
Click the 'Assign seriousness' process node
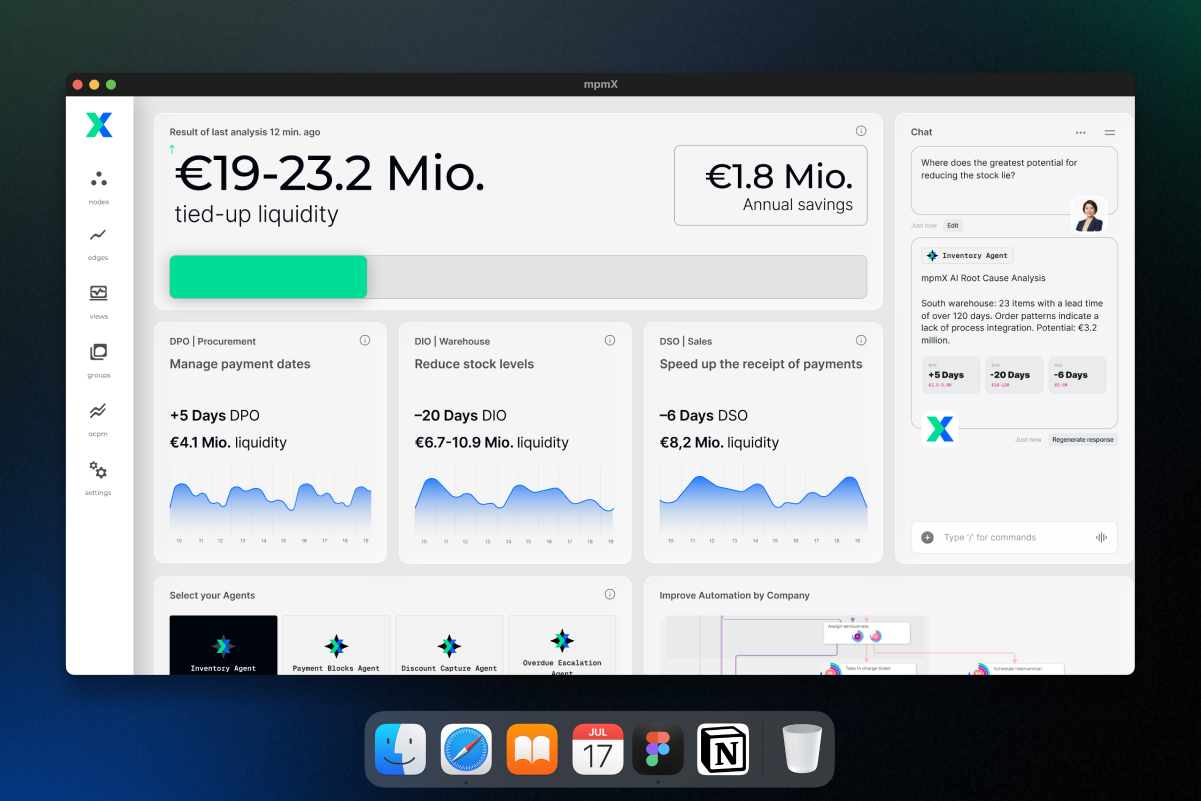866,633
